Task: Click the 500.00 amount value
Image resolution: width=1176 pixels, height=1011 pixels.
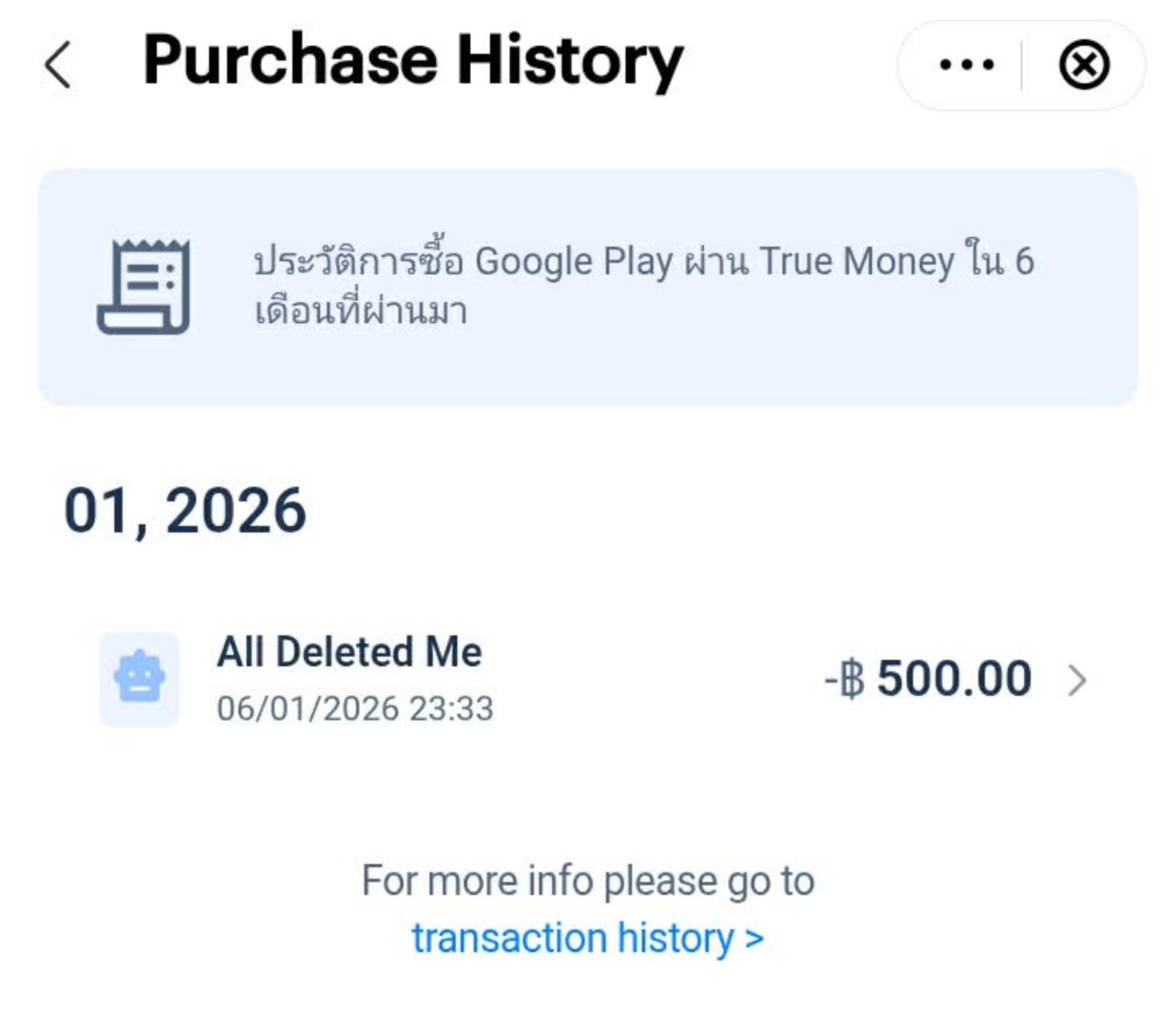Action: tap(954, 679)
